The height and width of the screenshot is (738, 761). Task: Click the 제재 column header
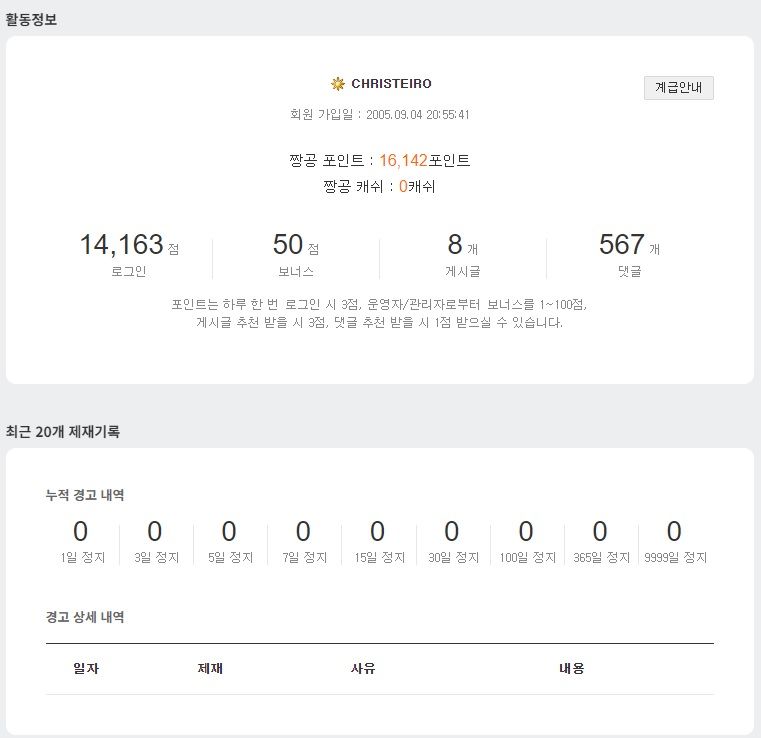click(210, 668)
